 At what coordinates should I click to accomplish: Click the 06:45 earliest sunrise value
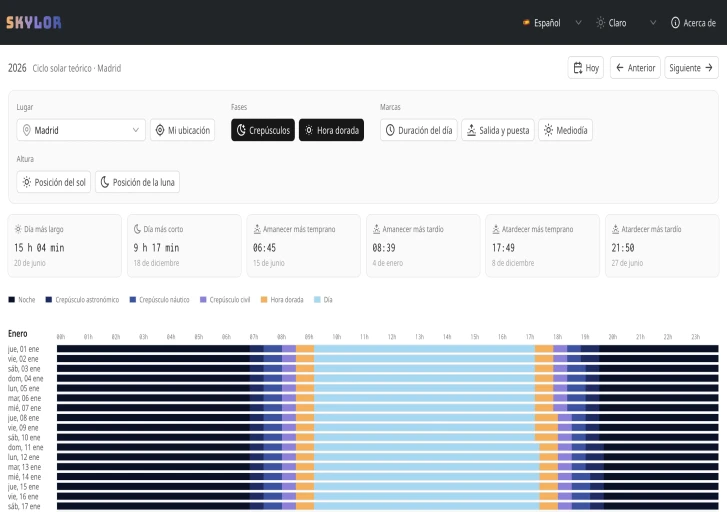pos(264,248)
